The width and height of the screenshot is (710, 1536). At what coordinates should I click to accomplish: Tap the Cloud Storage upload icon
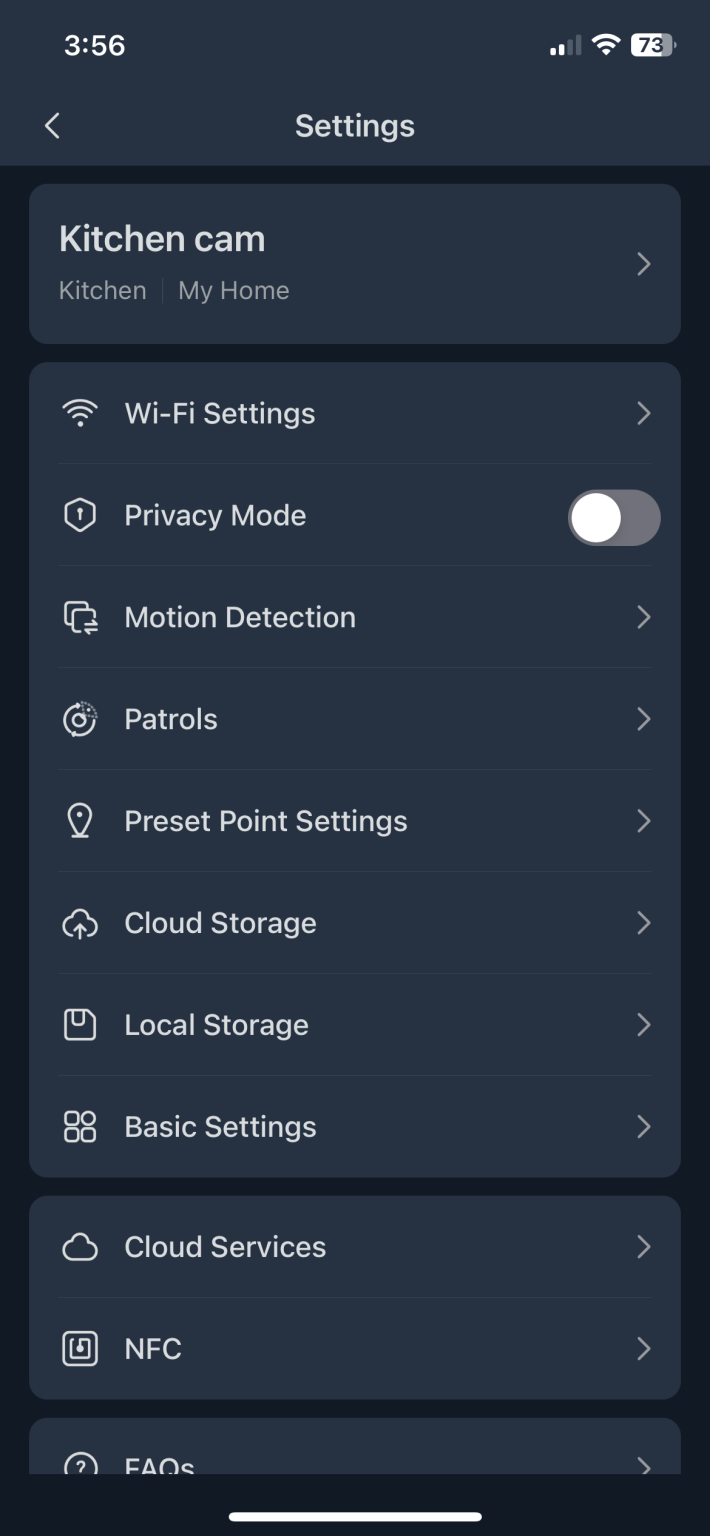[x=80, y=924]
